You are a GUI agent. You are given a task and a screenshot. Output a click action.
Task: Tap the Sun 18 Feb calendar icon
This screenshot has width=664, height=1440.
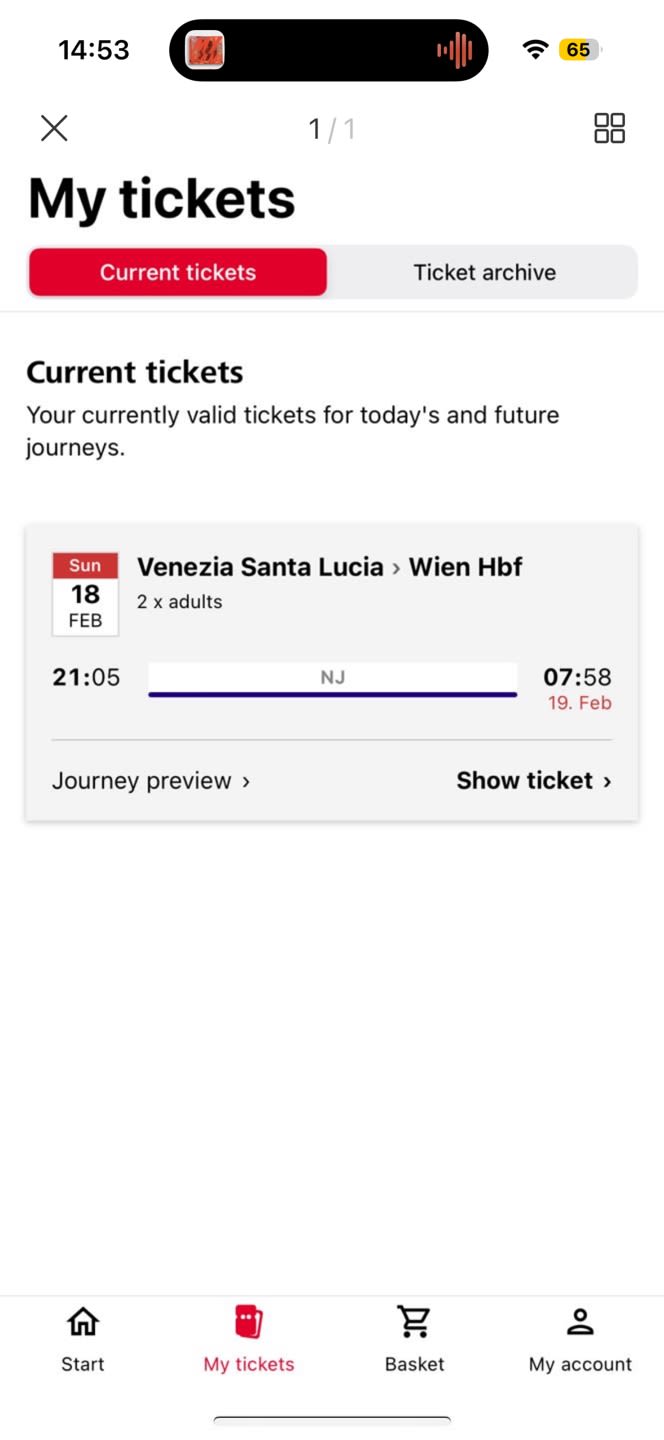(85, 594)
